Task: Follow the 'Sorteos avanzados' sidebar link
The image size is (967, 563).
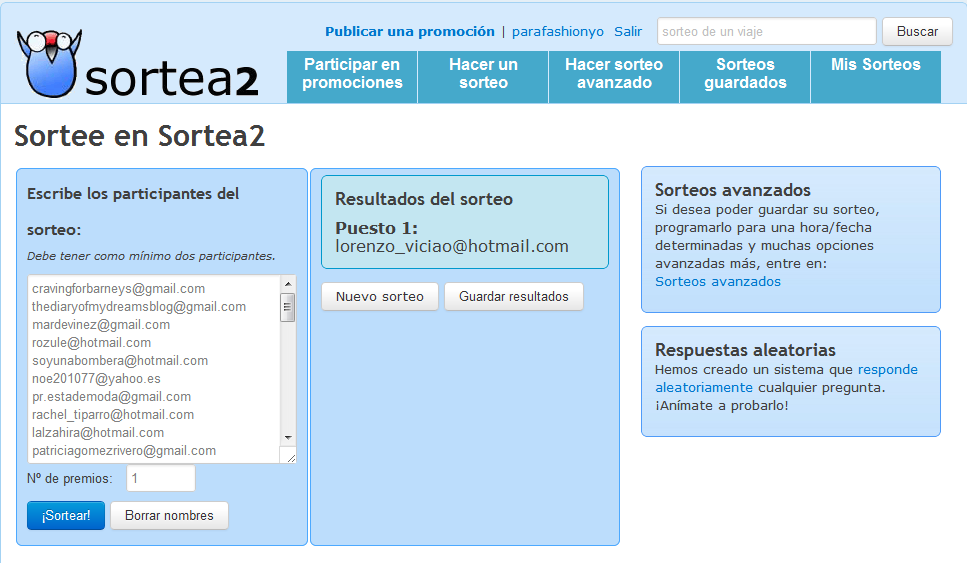Action: 717,282
